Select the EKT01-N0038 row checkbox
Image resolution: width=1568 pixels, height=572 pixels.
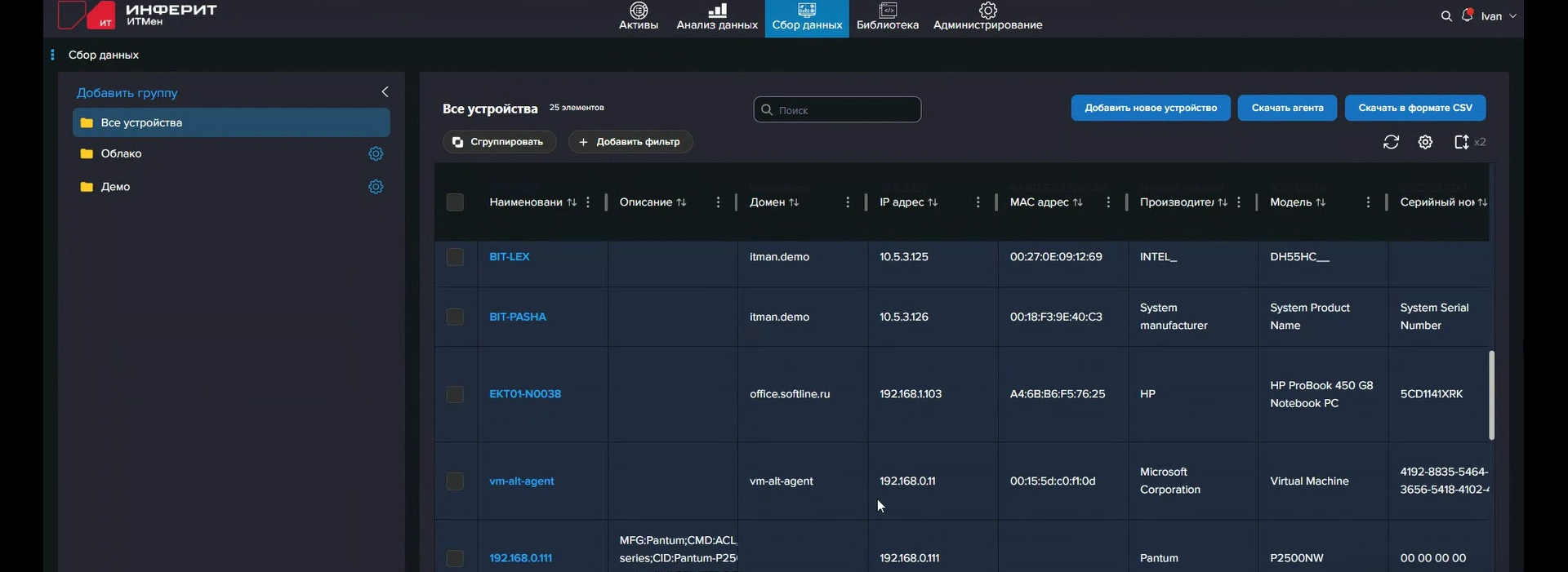455,394
